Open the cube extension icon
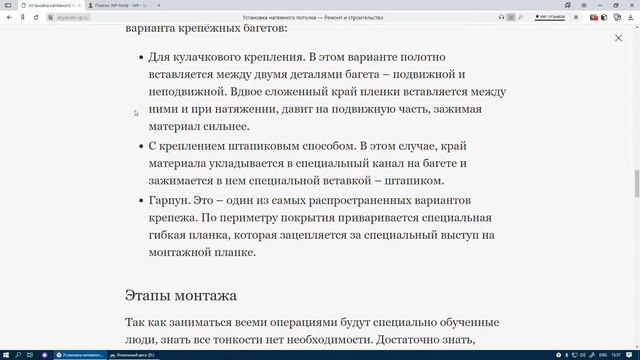This screenshot has width=640, height=360. coord(604,18)
